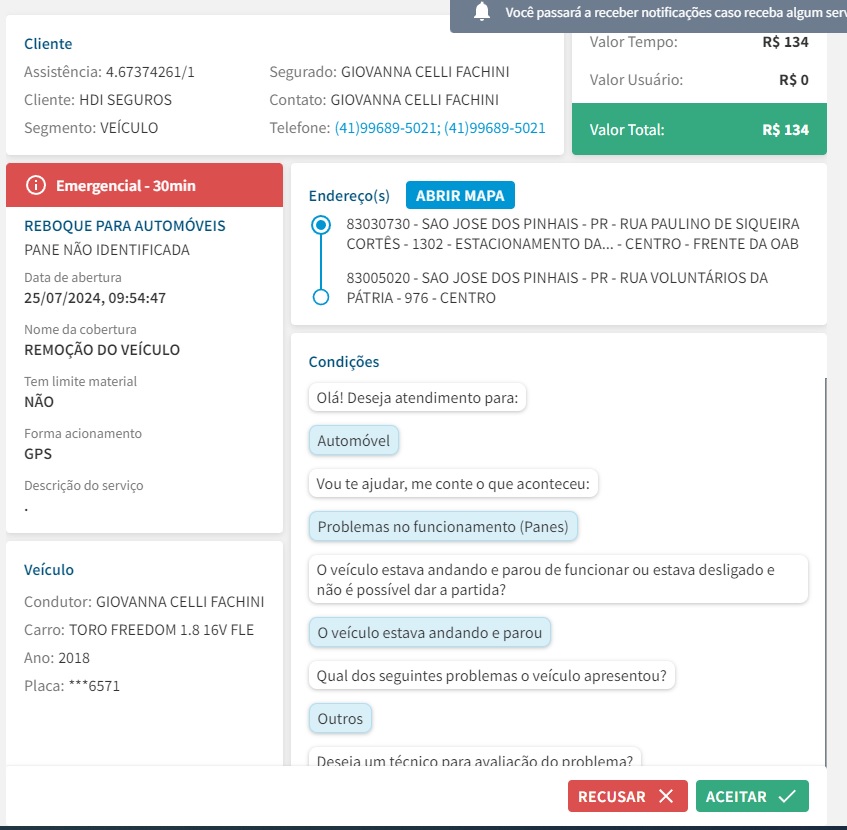Click the opening date 25/07/2024, 09:54:47
Viewport: 847px width, 830px height.
click(95, 298)
